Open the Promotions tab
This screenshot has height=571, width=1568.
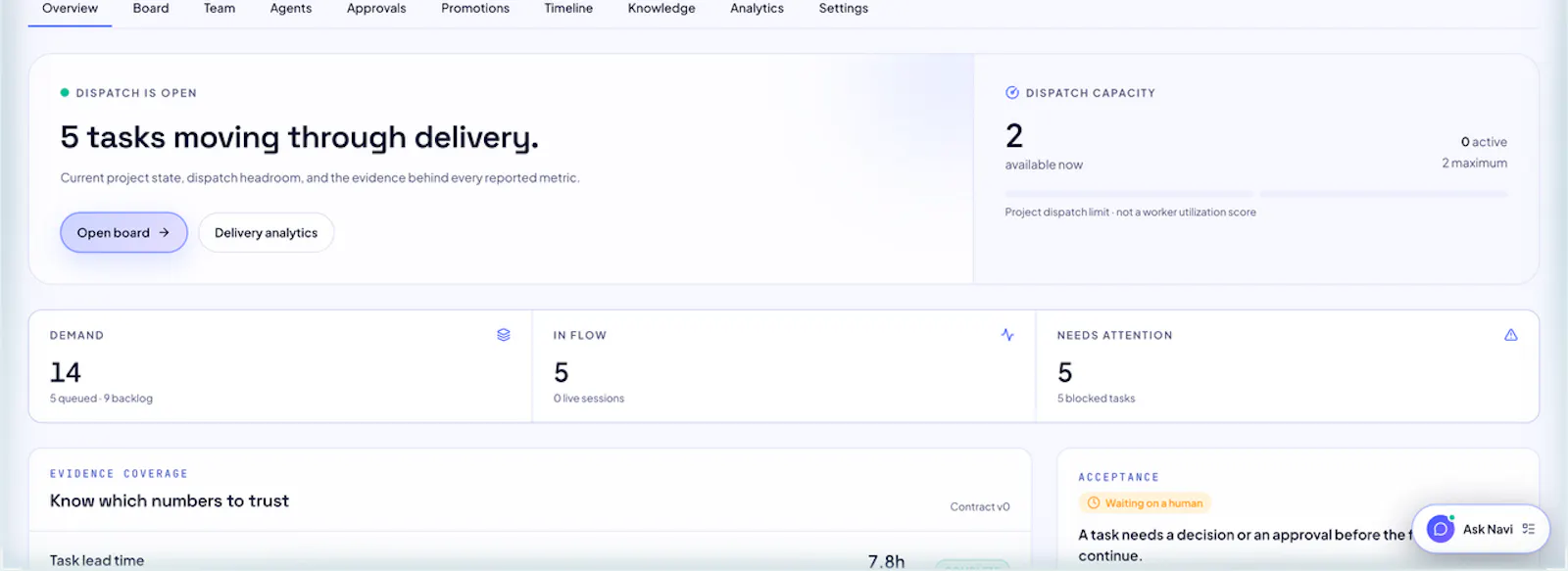(x=475, y=9)
